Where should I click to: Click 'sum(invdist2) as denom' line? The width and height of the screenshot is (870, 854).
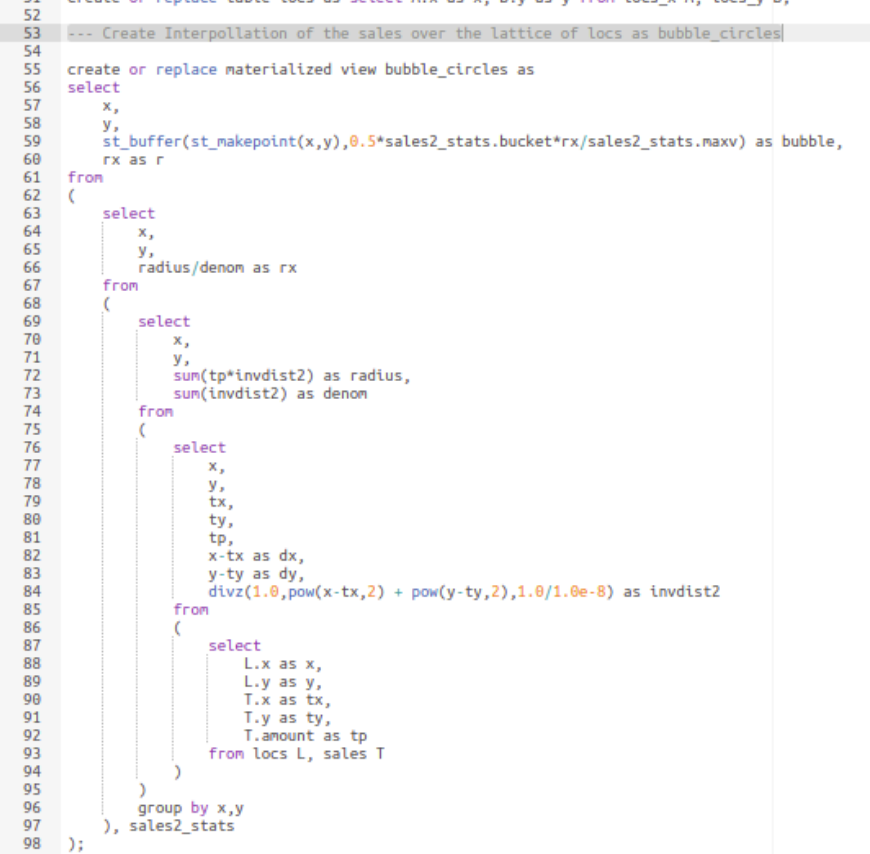269,393
